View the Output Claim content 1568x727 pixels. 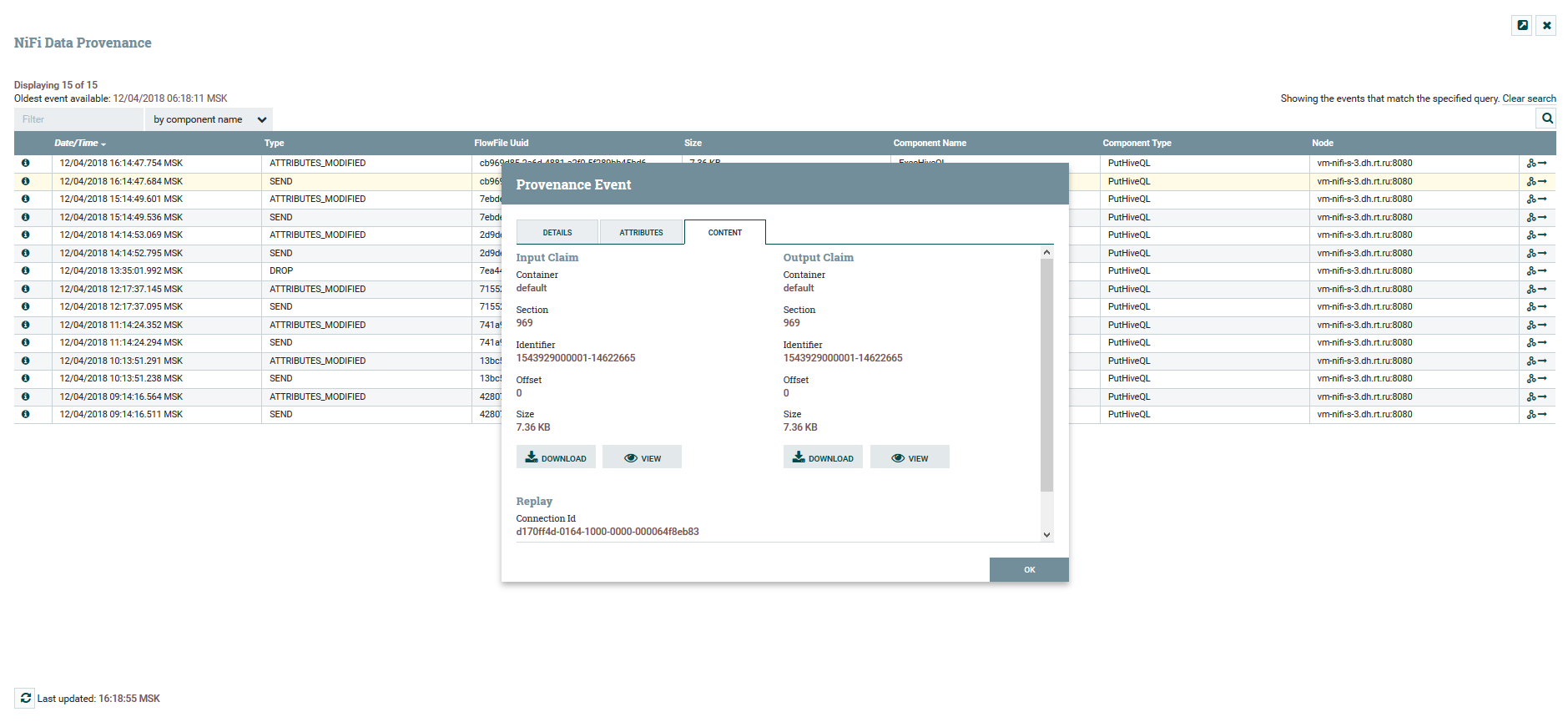tap(910, 457)
